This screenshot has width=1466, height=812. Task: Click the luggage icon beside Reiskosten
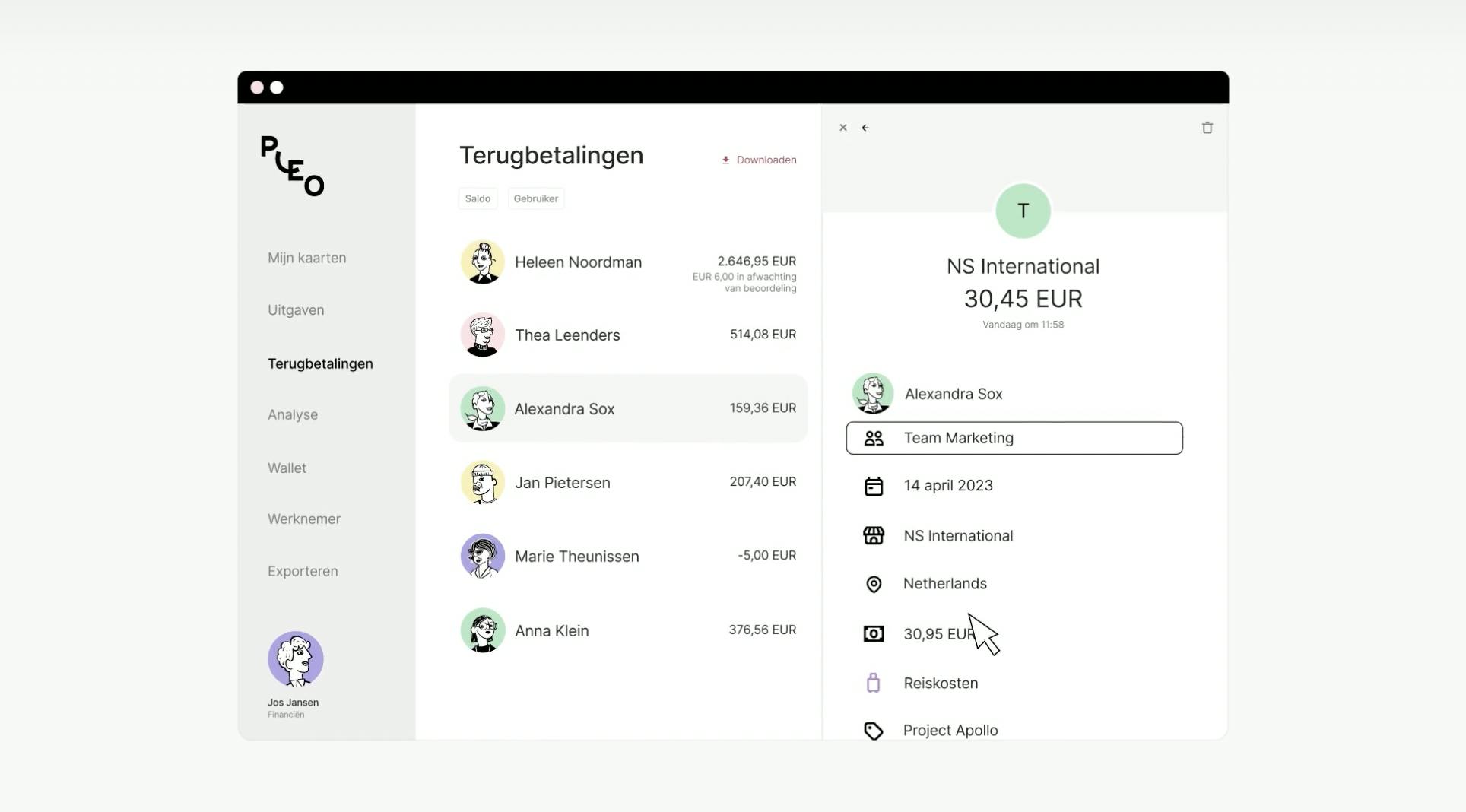874,683
